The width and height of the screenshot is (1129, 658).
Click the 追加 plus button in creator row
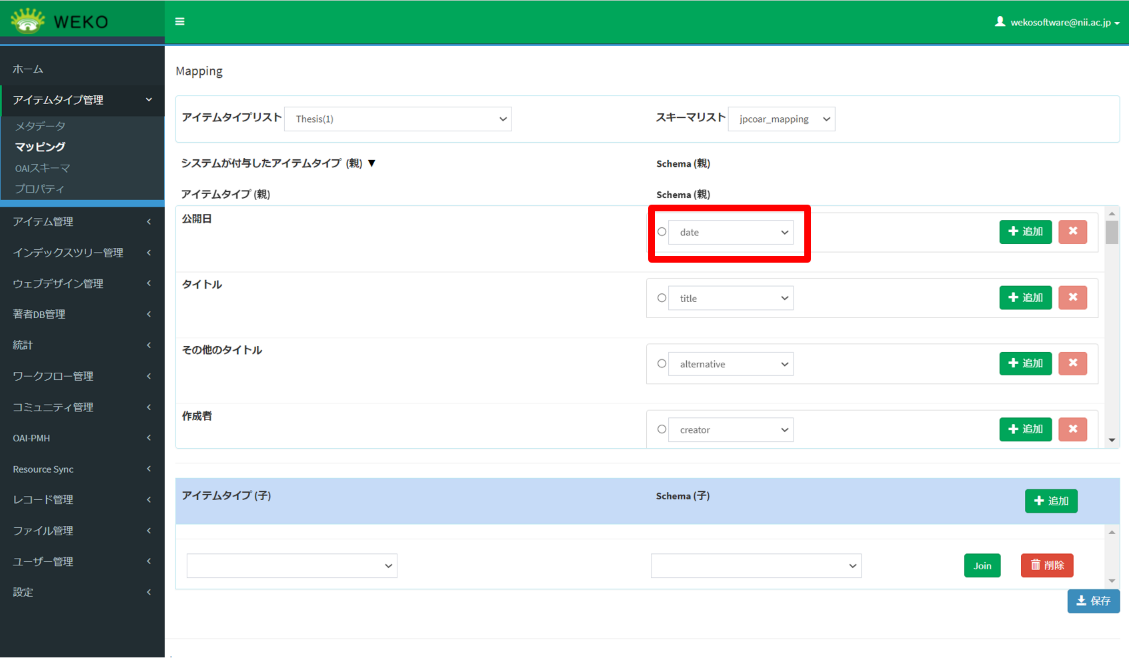point(1025,430)
